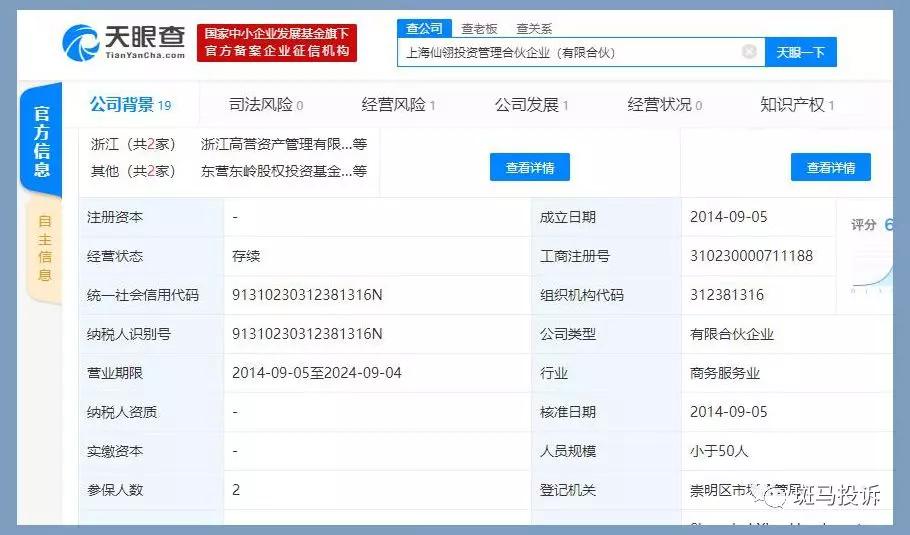Click the right 查看详情 button
The height and width of the screenshot is (535, 910).
tap(830, 168)
